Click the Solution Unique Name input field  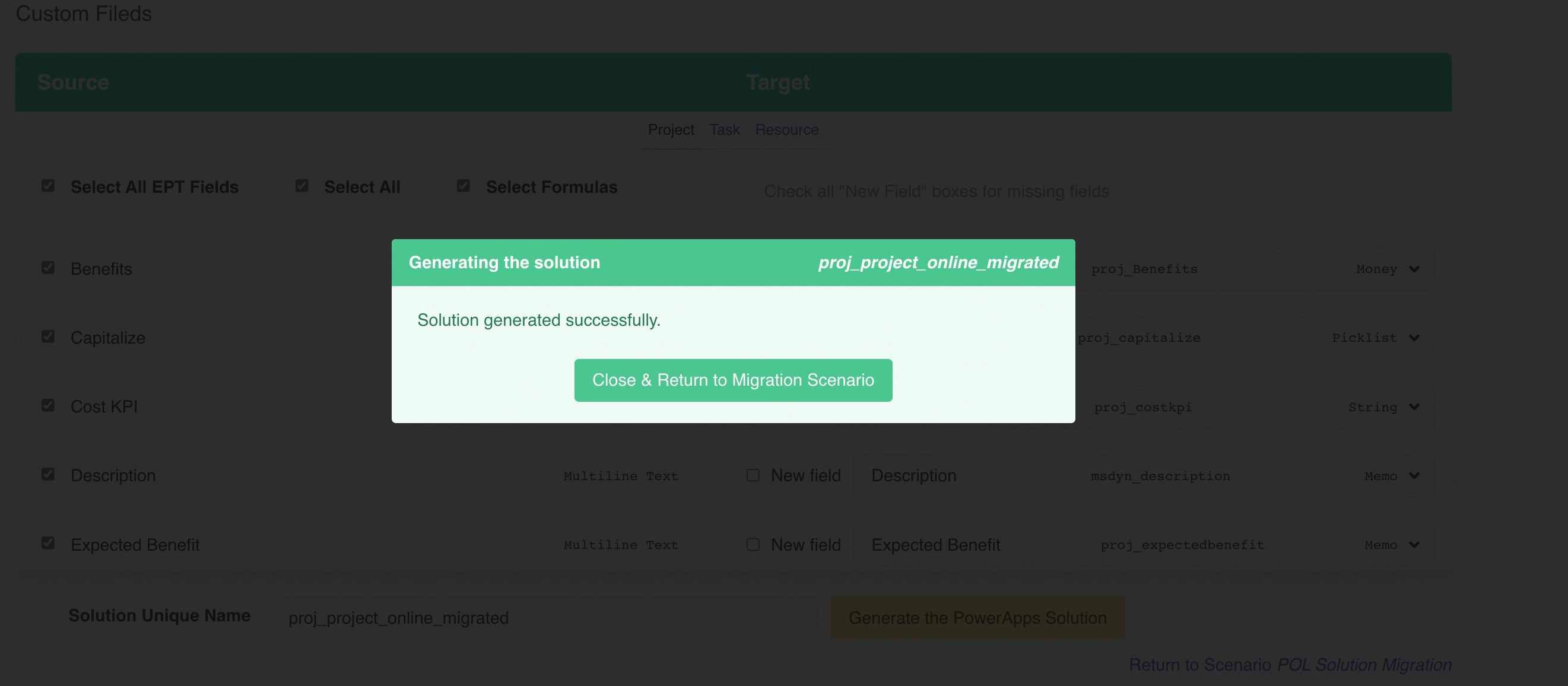pyautogui.click(x=547, y=618)
